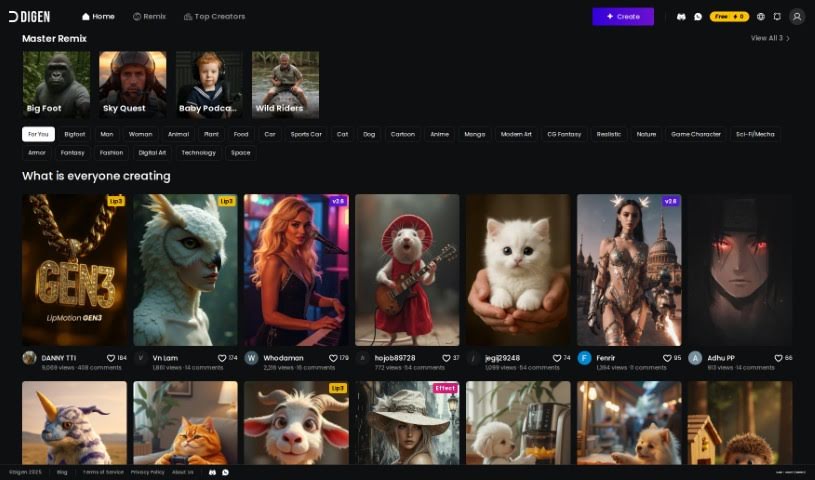Click the Create button

tap(623, 17)
